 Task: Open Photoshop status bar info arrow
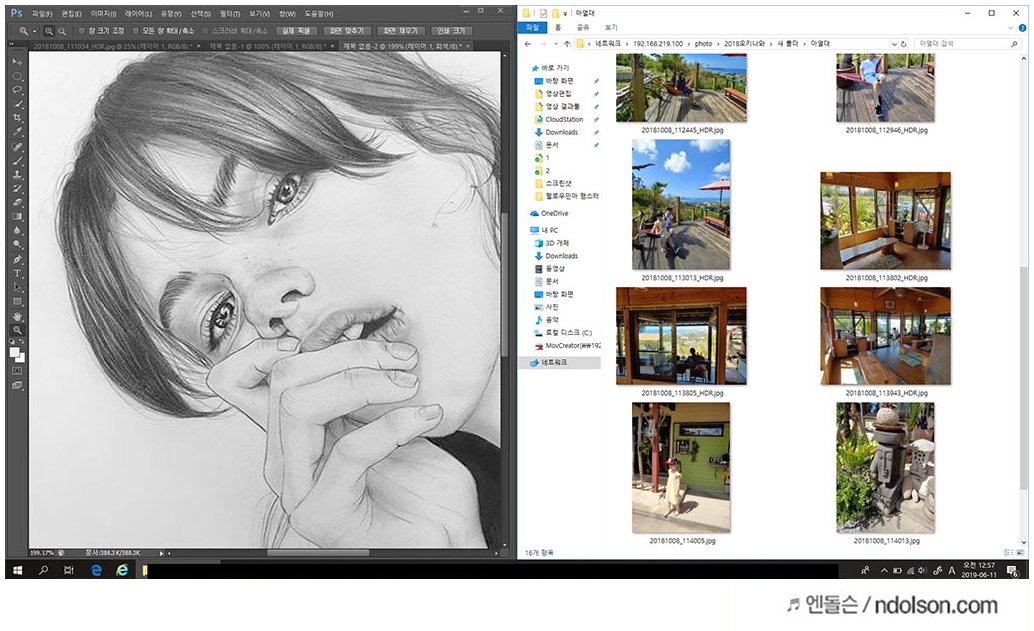[162, 553]
